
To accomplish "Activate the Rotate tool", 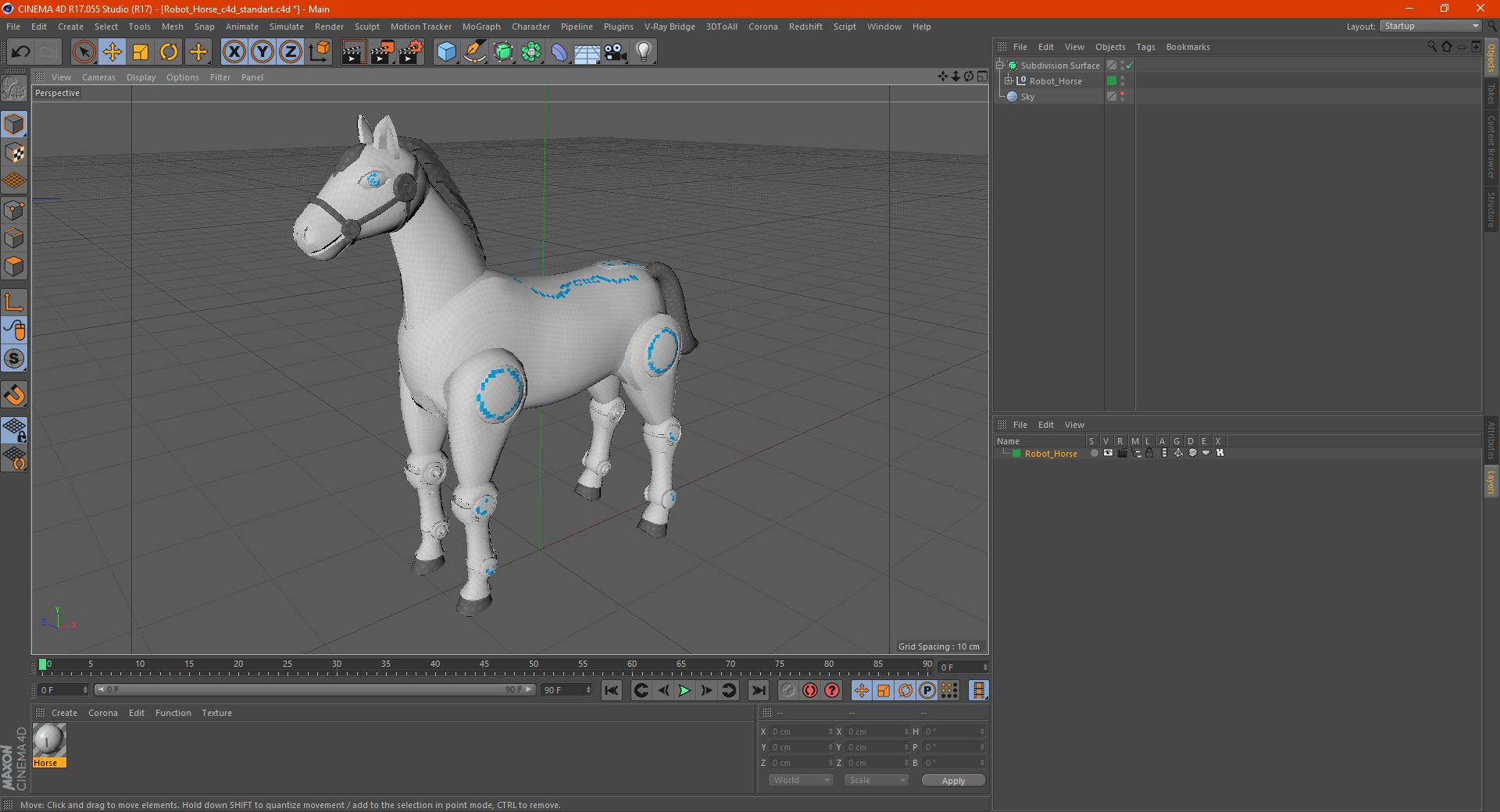I will [x=169, y=52].
